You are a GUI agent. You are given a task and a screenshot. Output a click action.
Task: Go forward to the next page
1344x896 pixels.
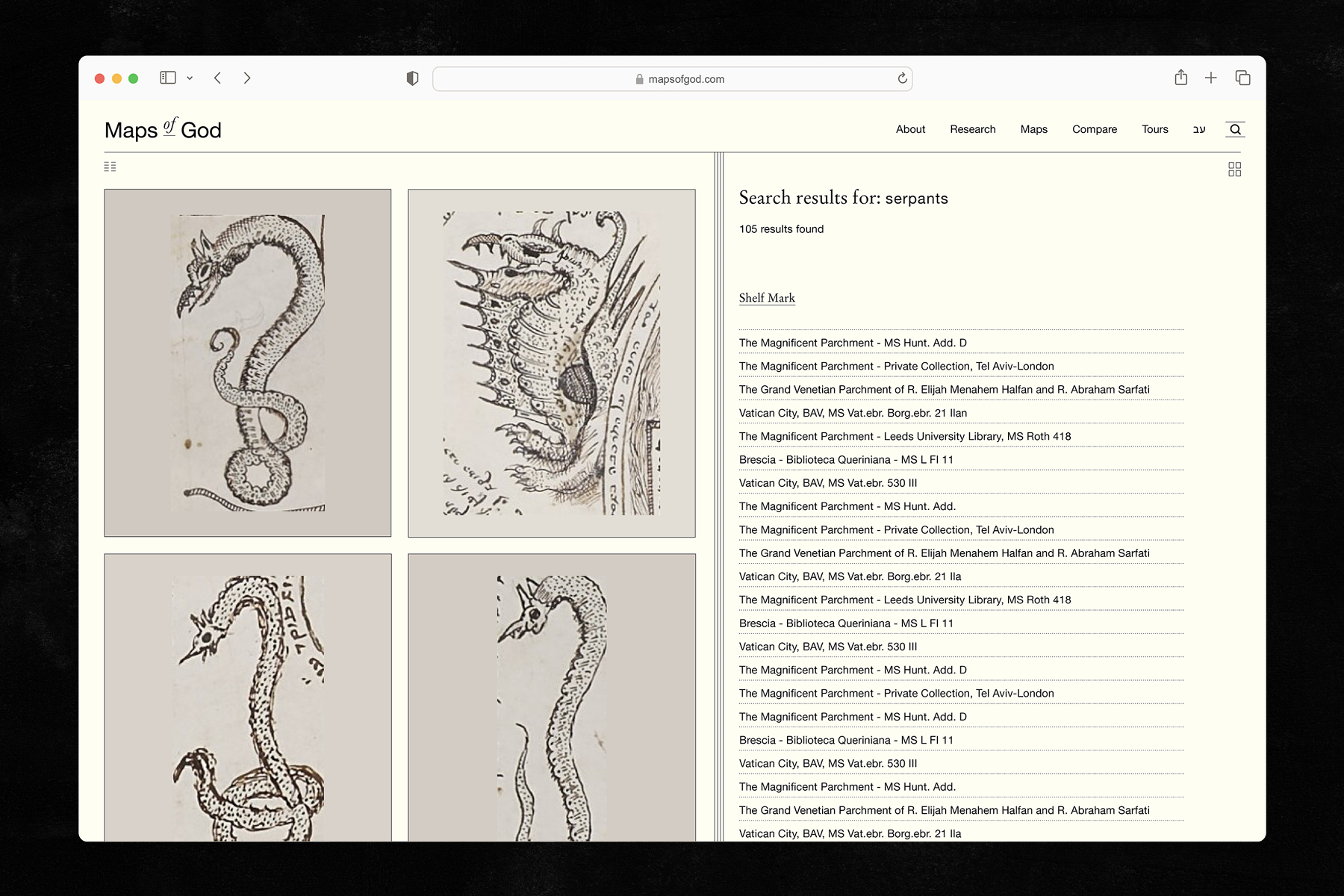tap(247, 78)
